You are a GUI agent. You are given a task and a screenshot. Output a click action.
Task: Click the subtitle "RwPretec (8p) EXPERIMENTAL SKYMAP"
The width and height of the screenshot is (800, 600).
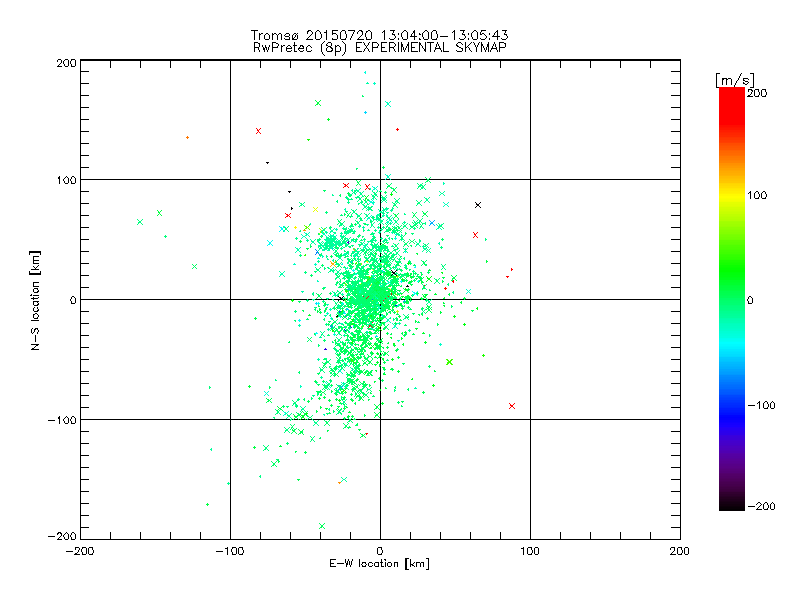(379, 47)
